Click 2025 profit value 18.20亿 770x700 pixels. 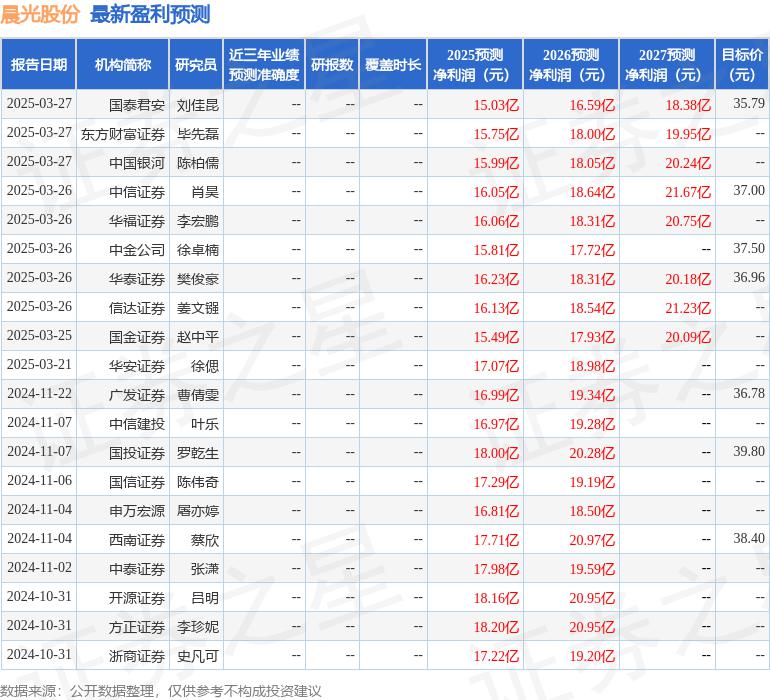[x=496, y=627]
